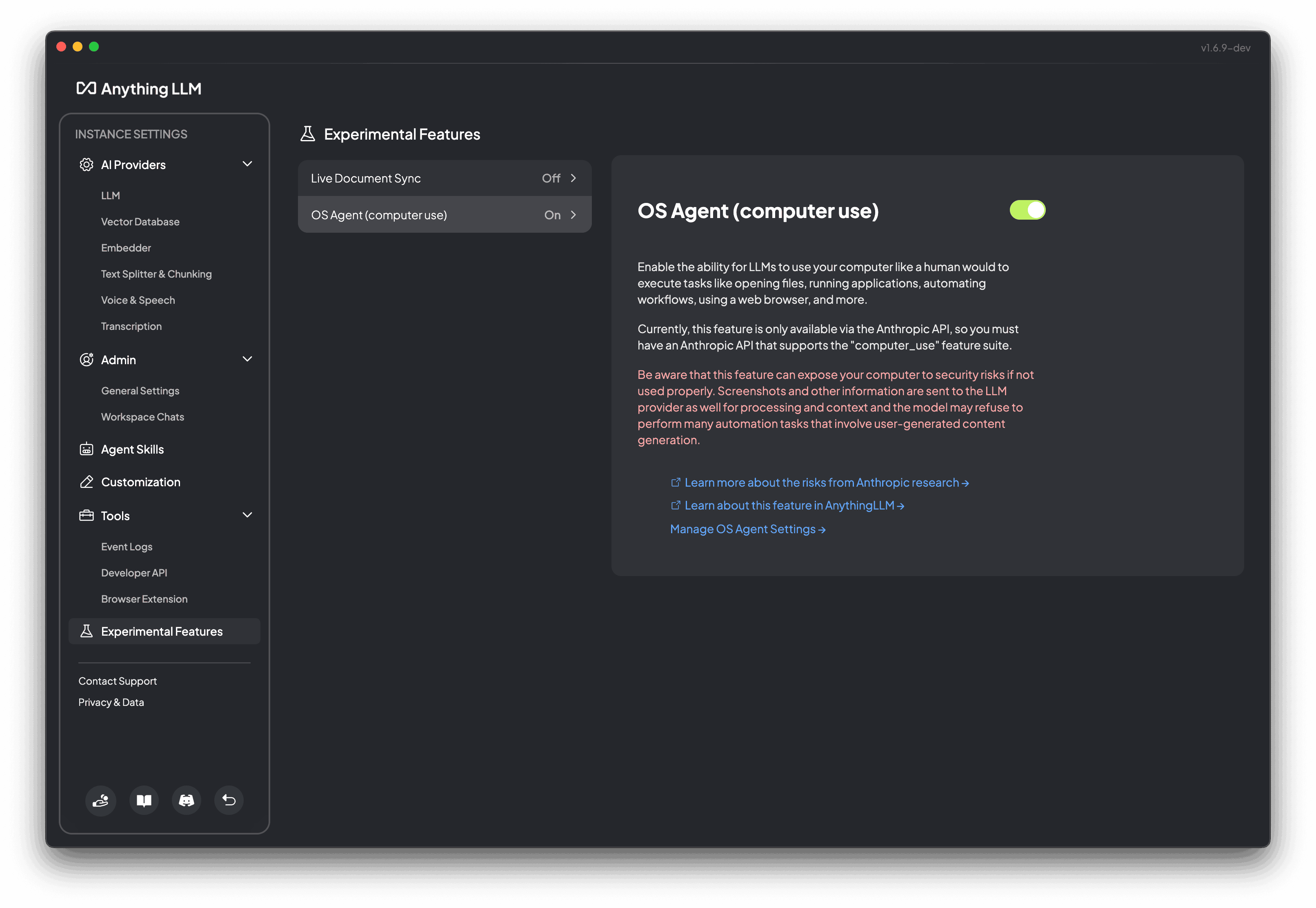Click Manage OS Agent Settings link
This screenshot has height=908, width=1316.
pyautogui.click(x=747, y=529)
